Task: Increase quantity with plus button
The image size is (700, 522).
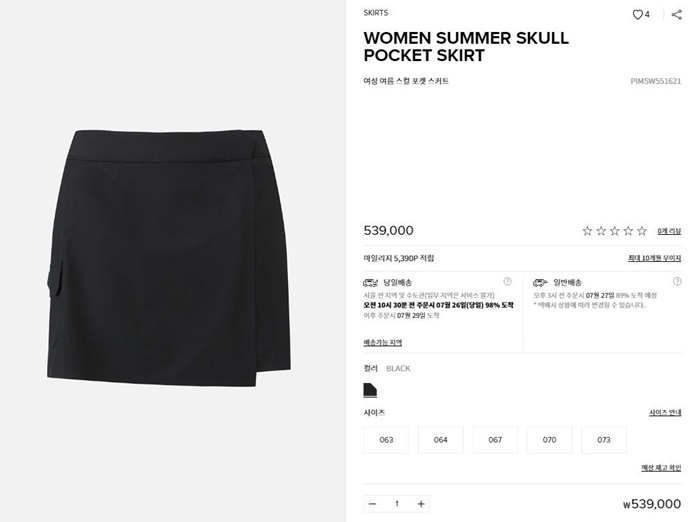Action: (421, 504)
